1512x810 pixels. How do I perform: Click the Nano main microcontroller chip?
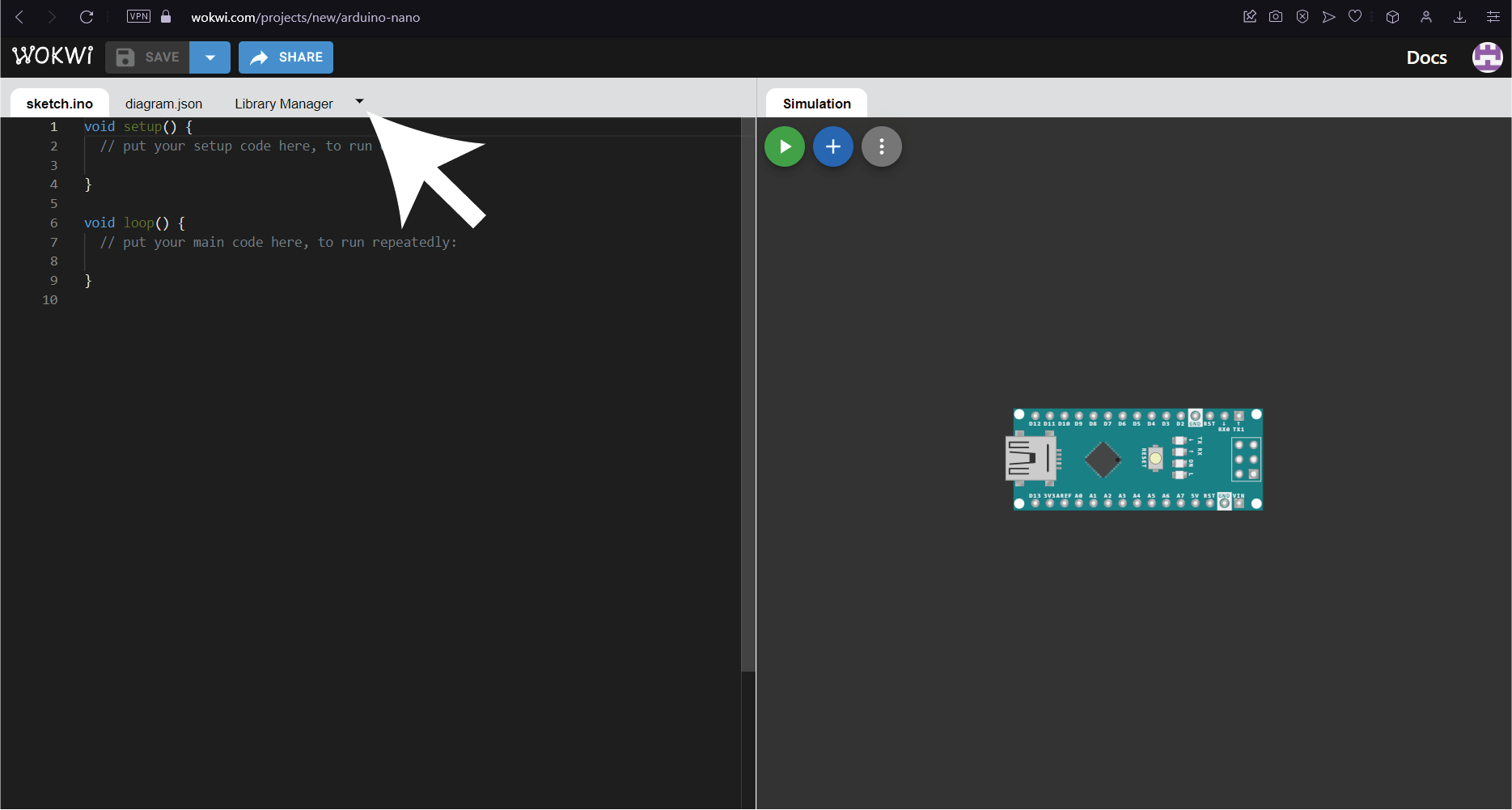(x=1102, y=460)
